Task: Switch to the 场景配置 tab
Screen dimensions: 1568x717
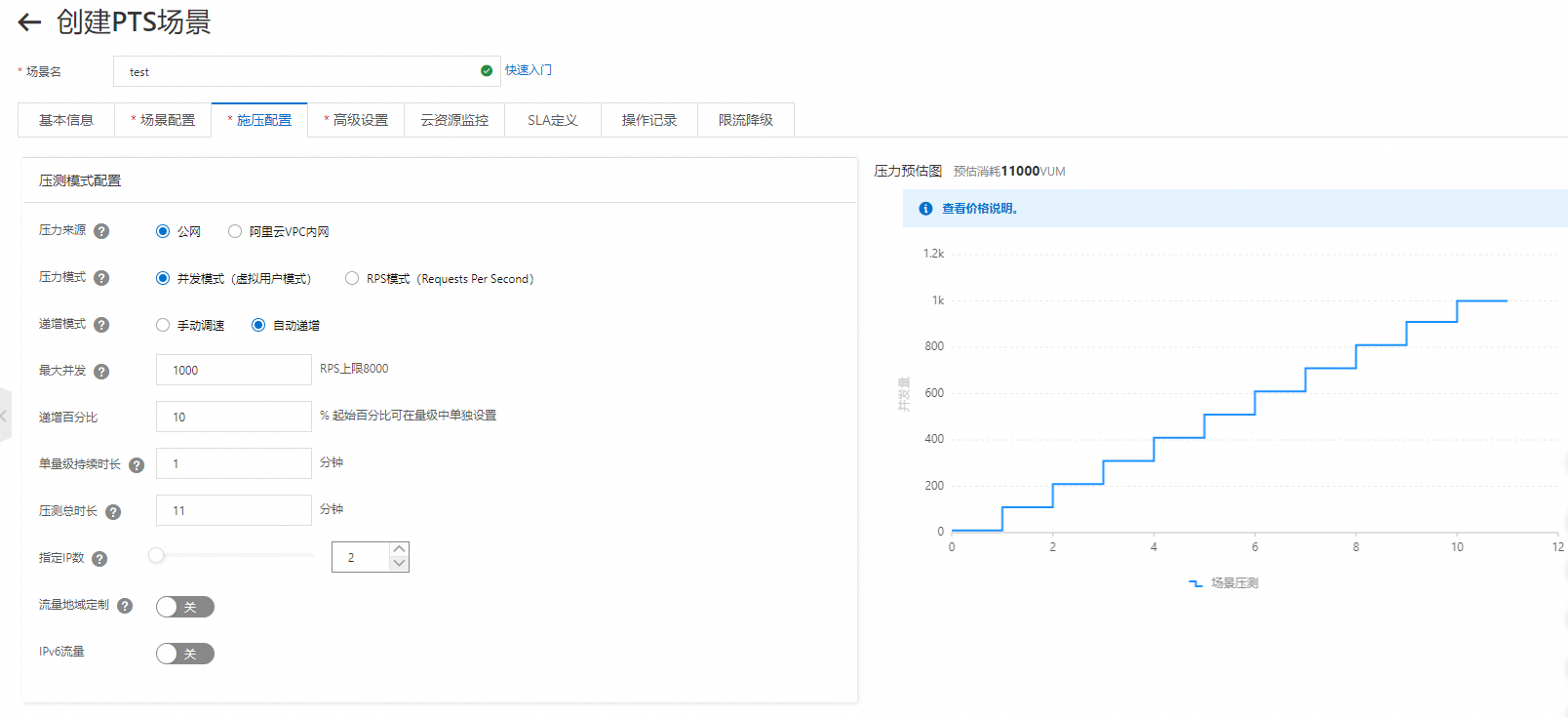Action: tap(163, 120)
